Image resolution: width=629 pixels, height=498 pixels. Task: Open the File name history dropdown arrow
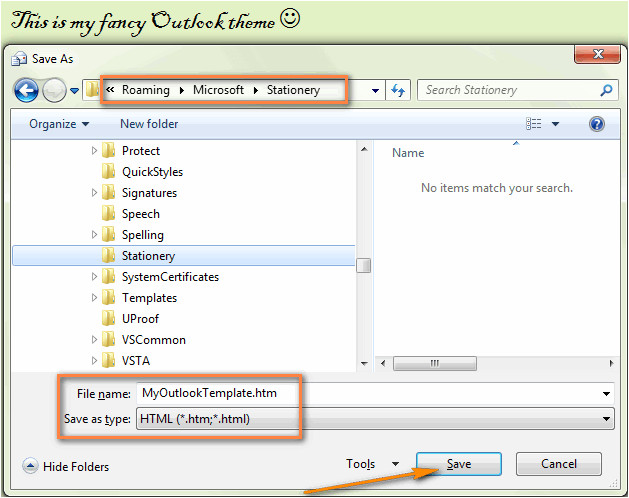tap(605, 394)
